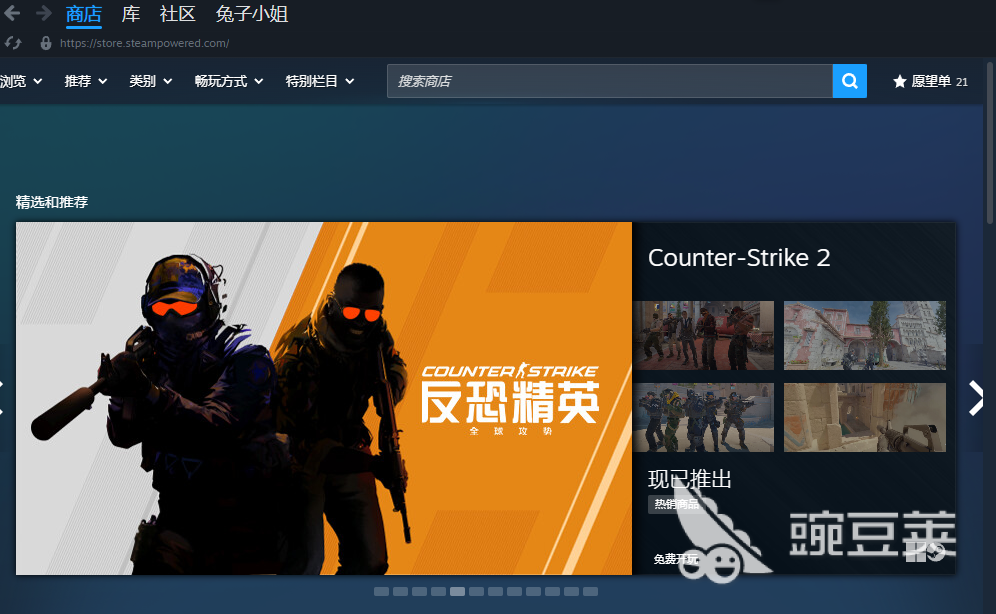This screenshot has height=614, width=996.
Task: Open the 商店 tab
Action: (x=84, y=14)
